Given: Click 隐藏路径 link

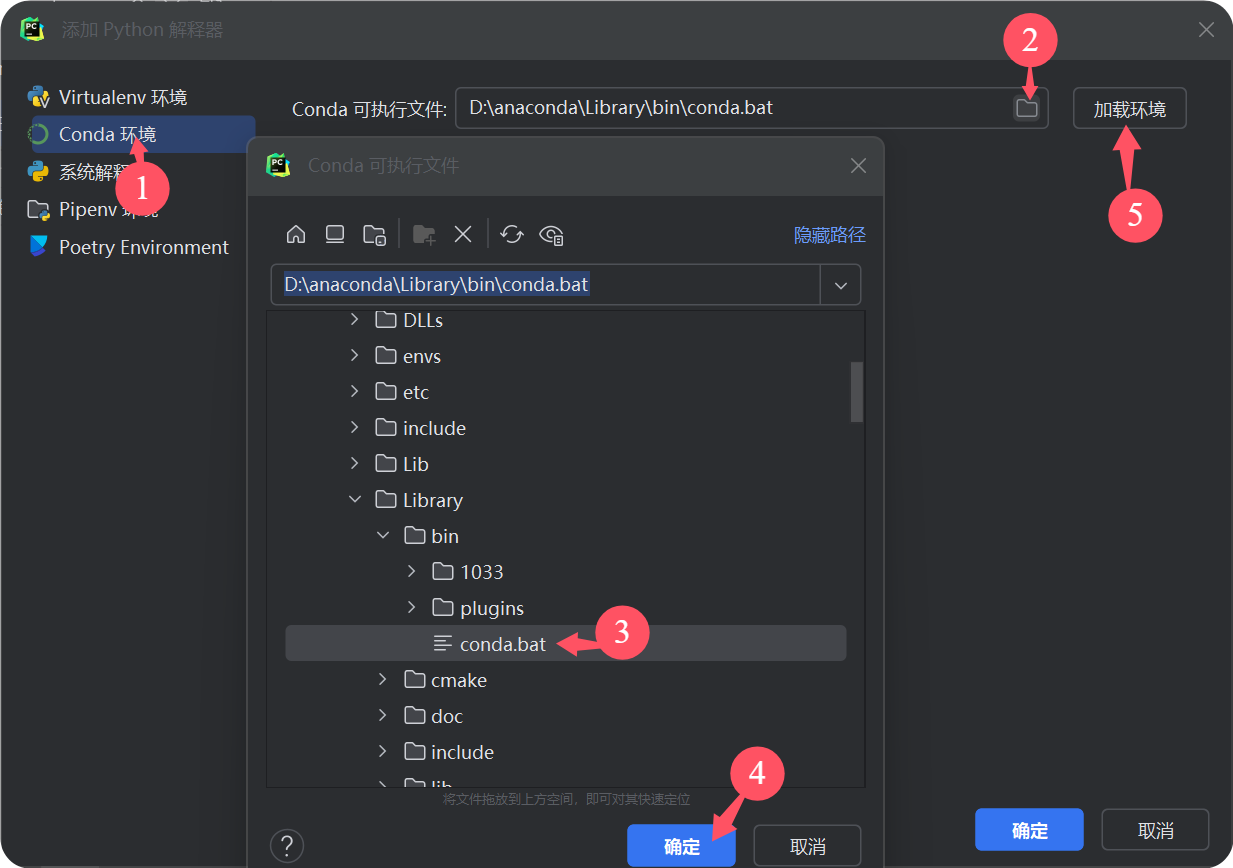Looking at the screenshot, I should pyautogui.click(x=830, y=235).
